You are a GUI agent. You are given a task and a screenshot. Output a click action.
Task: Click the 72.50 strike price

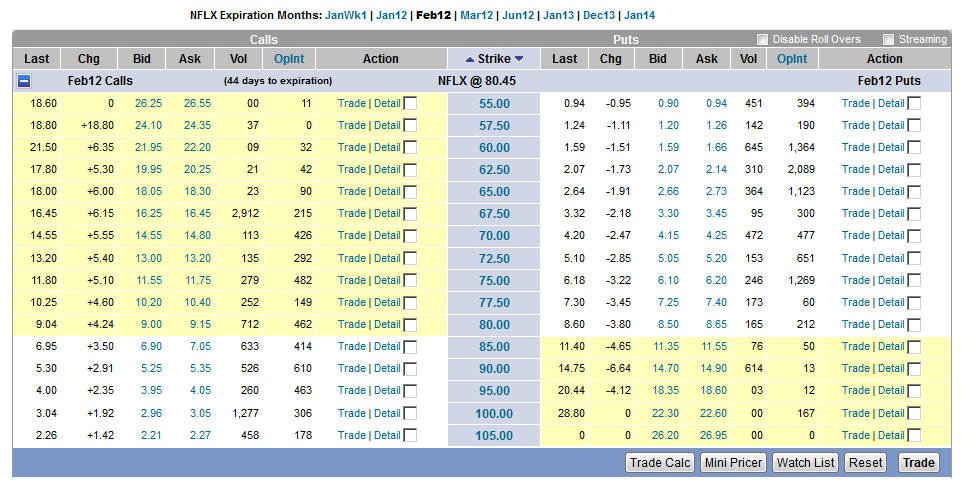click(494, 259)
